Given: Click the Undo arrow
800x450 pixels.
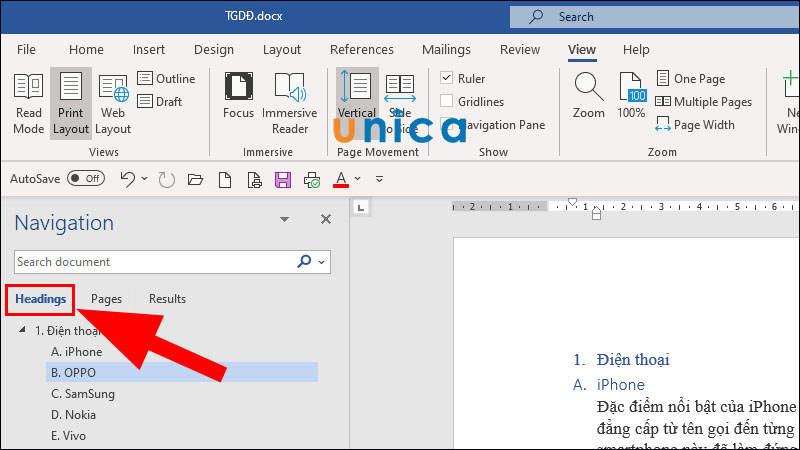Looking at the screenshot, I should click(127, 179).
